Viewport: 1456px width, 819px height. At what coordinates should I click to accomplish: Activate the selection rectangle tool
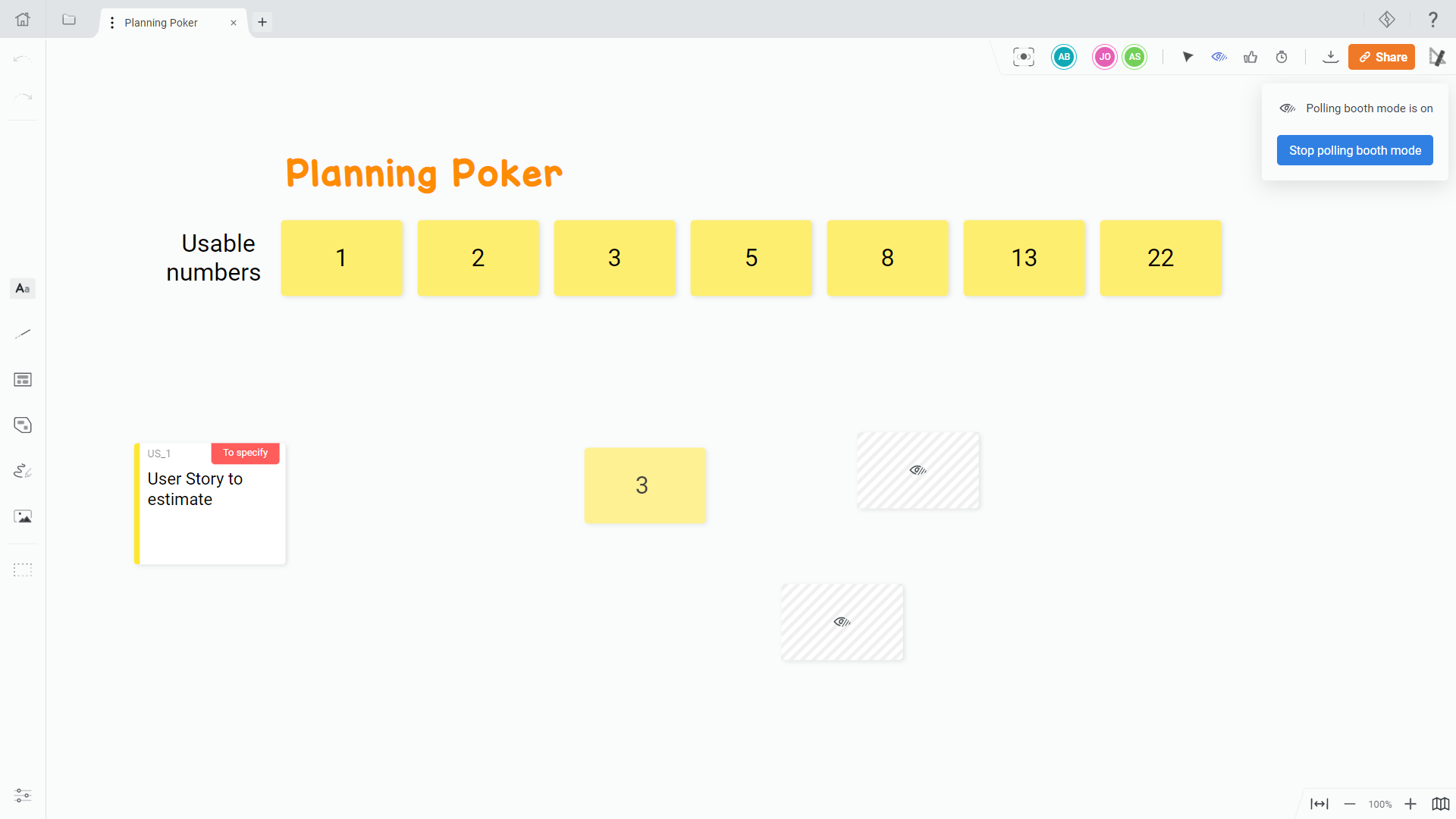click(22, 570)
